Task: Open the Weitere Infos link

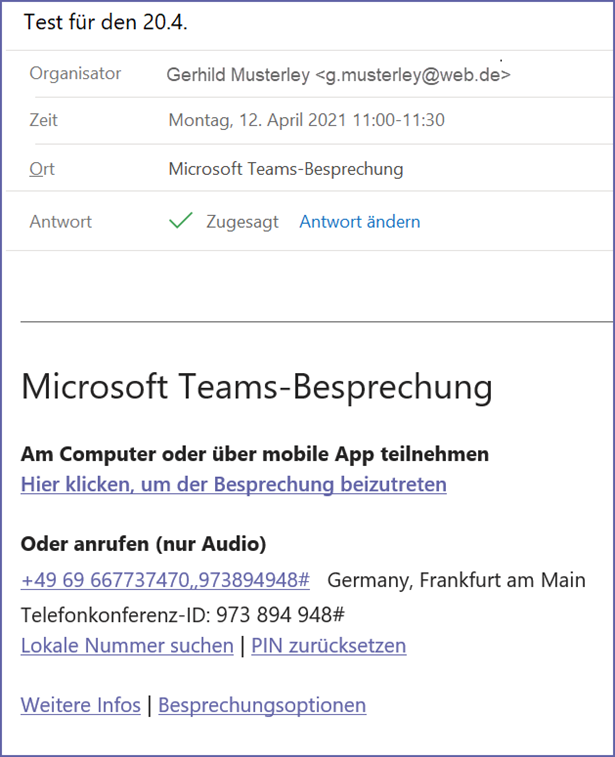Action: [x=81, y=705]
